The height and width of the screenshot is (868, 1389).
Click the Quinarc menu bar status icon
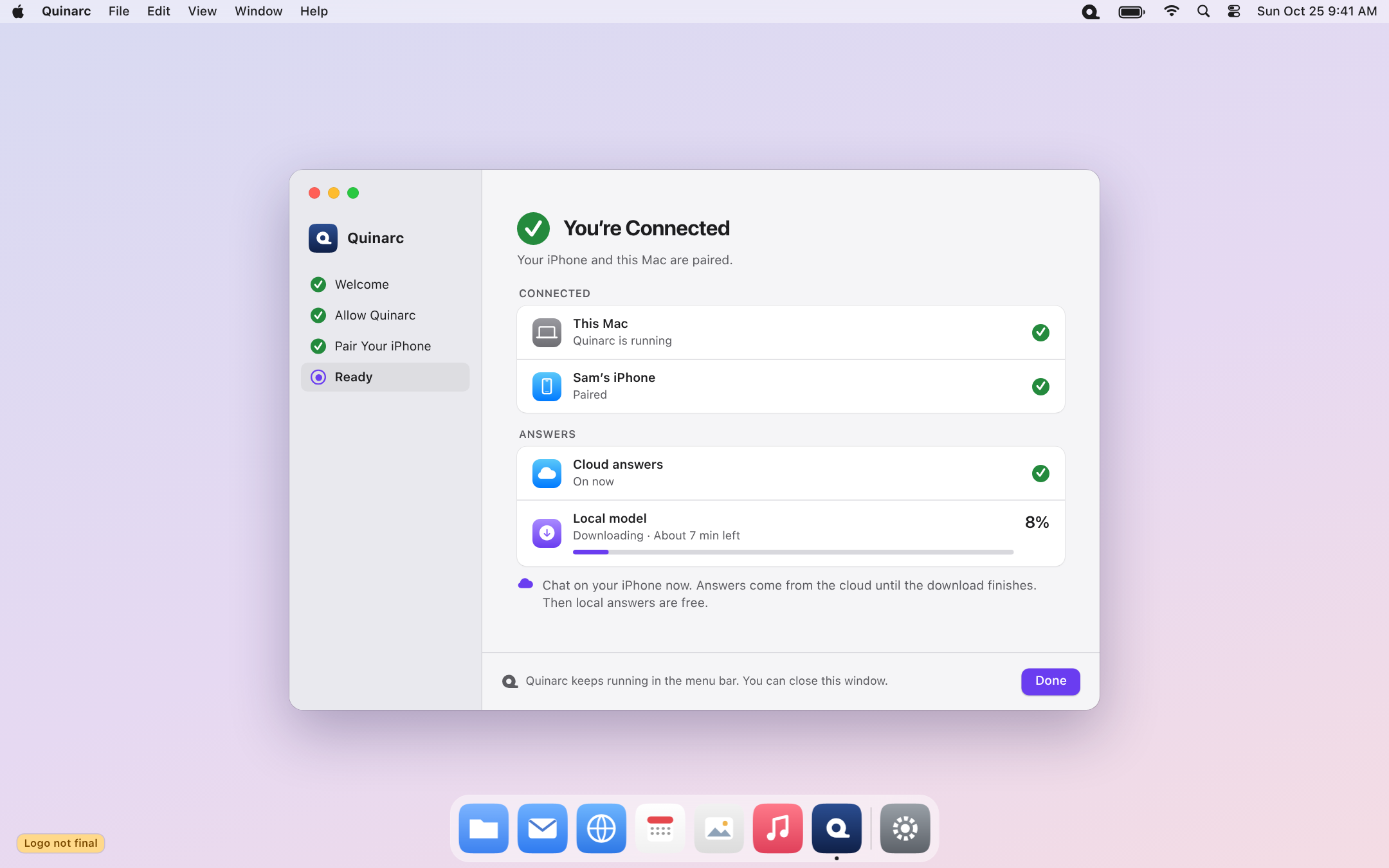(x=1091, y=12)
